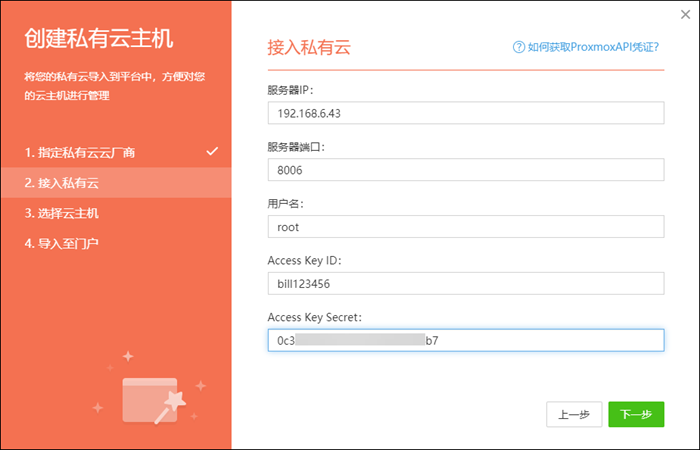This screenshot has width=700, height=450.
Task: Click the 服务器IP label text
Action: (x=291, y=90)
